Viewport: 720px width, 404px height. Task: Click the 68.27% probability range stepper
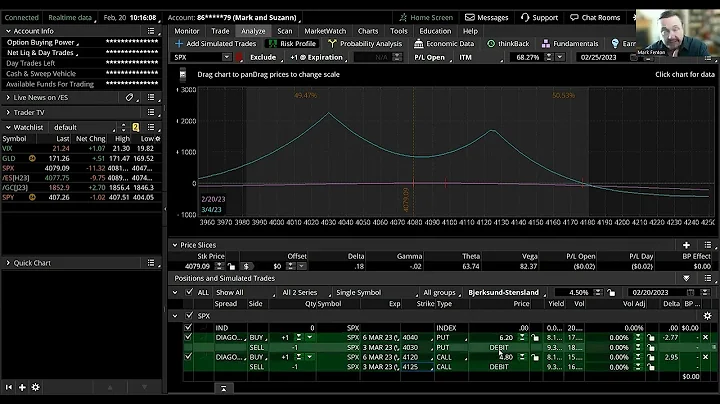point(549,57)
